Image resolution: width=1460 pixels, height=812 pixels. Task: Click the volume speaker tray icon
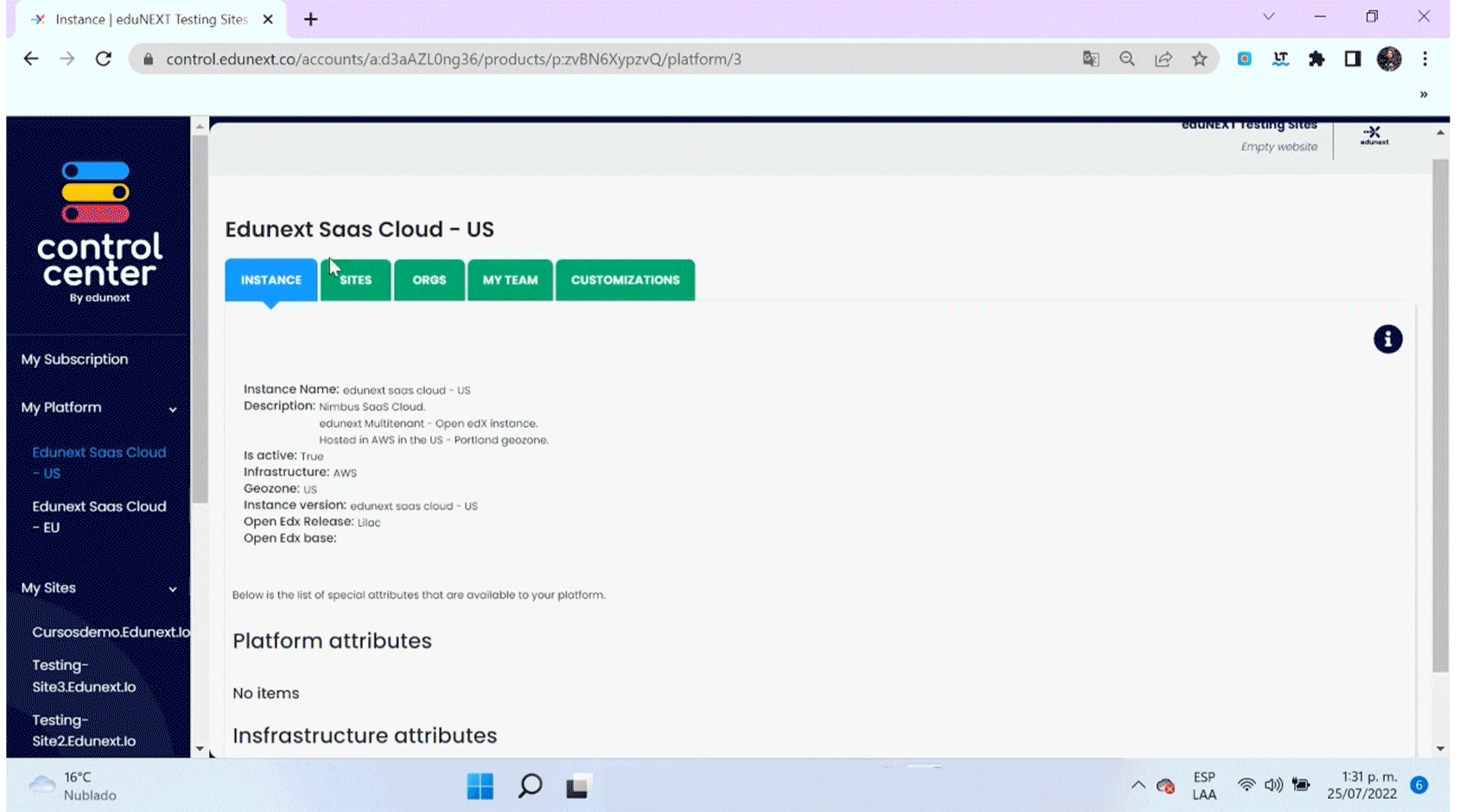1273,785
